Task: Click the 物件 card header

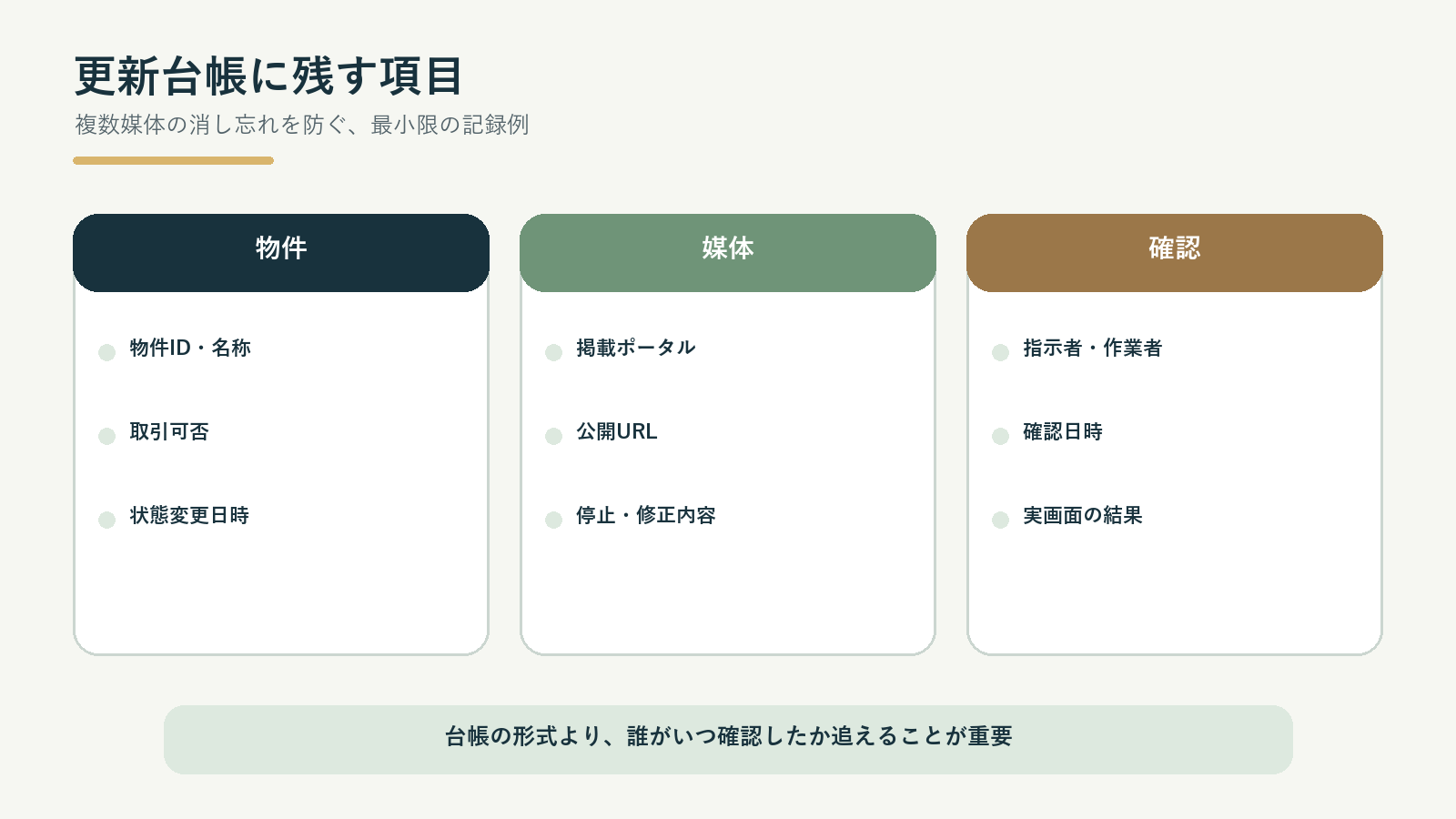Action: 281,253
